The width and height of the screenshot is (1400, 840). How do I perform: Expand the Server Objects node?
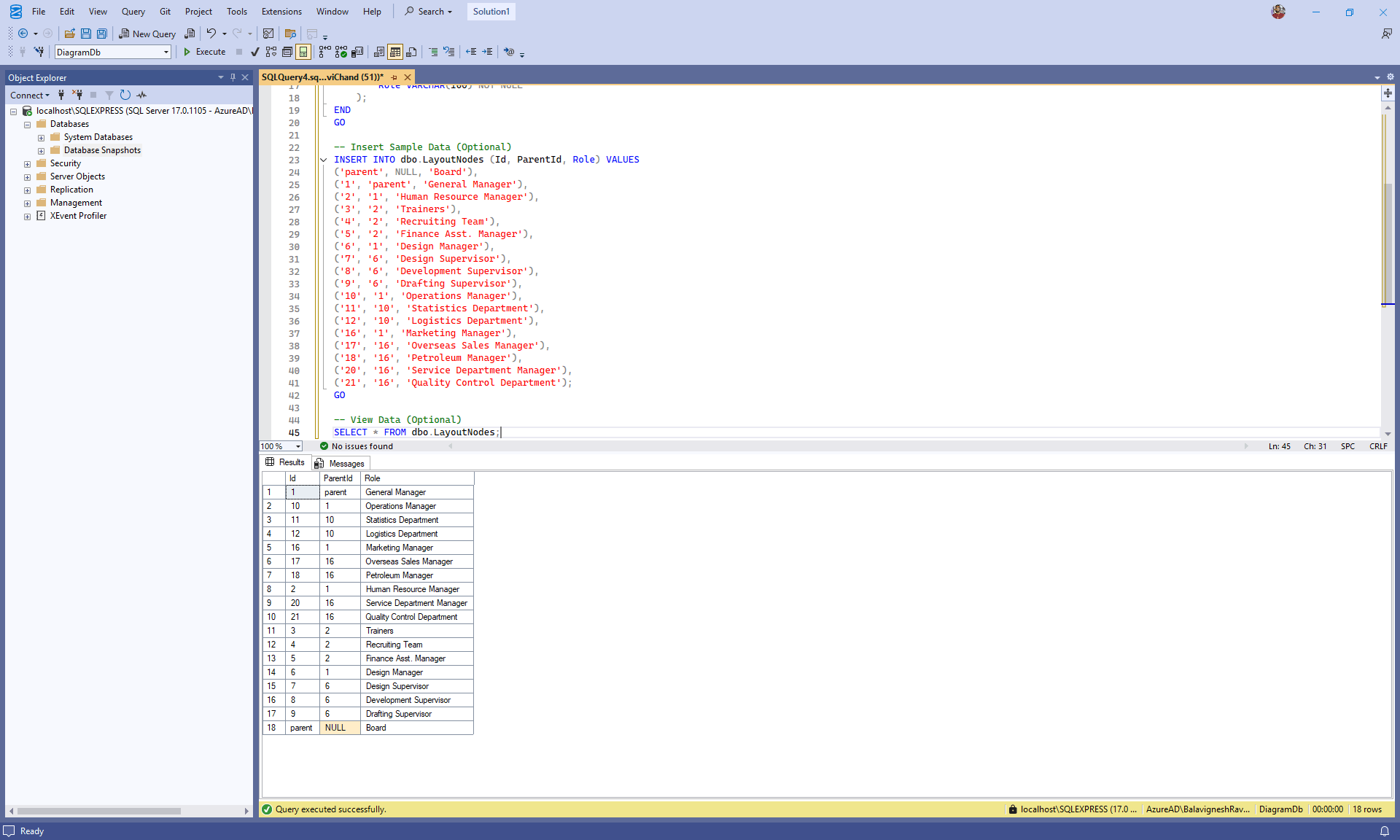pos(27,177)
